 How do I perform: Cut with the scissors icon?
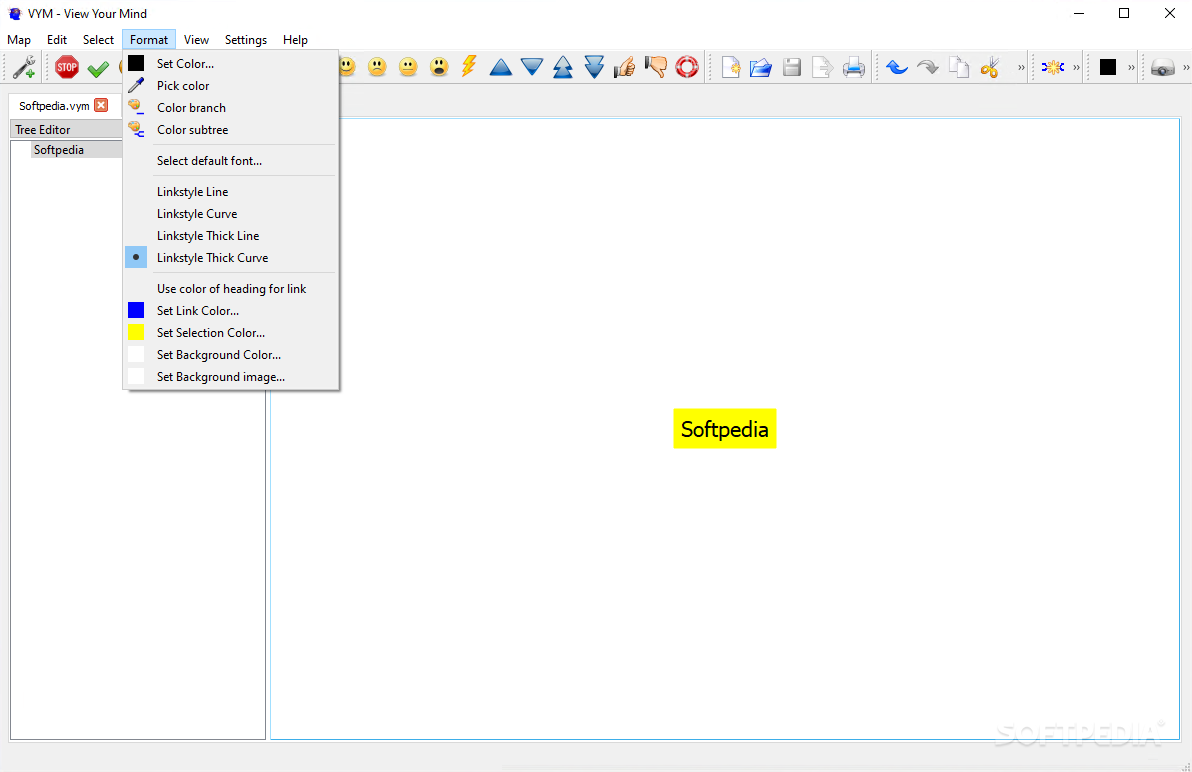click(x=990, y=68)
